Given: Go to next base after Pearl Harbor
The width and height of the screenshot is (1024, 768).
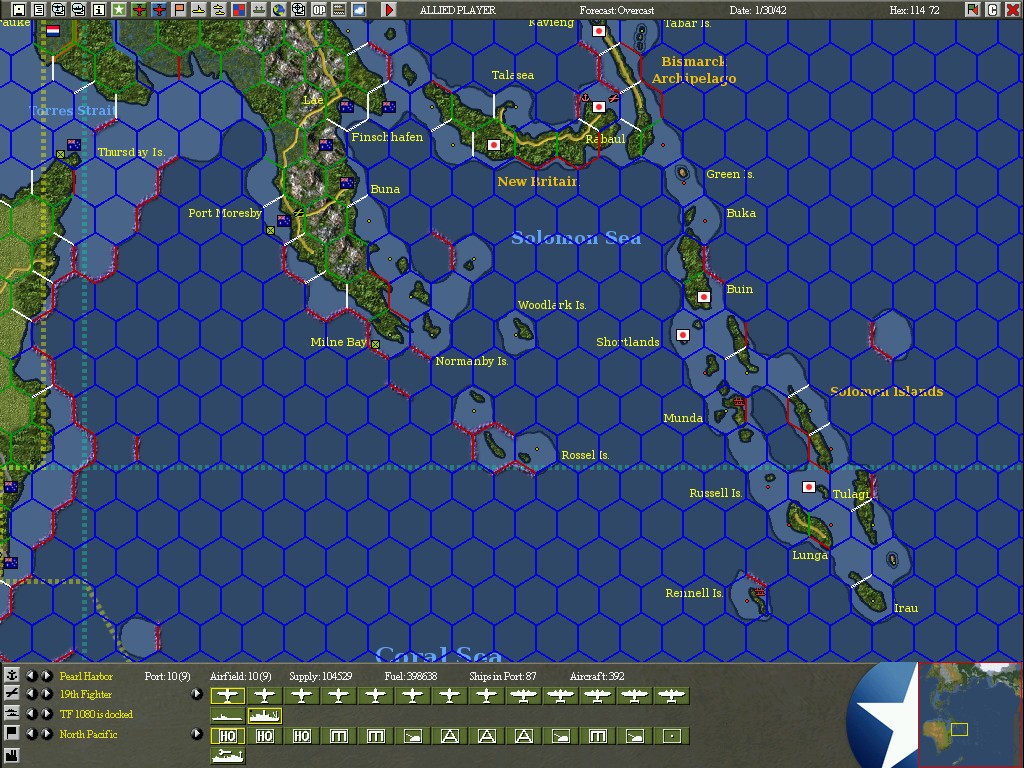Looking at the screenshot, I should (46, 675).
